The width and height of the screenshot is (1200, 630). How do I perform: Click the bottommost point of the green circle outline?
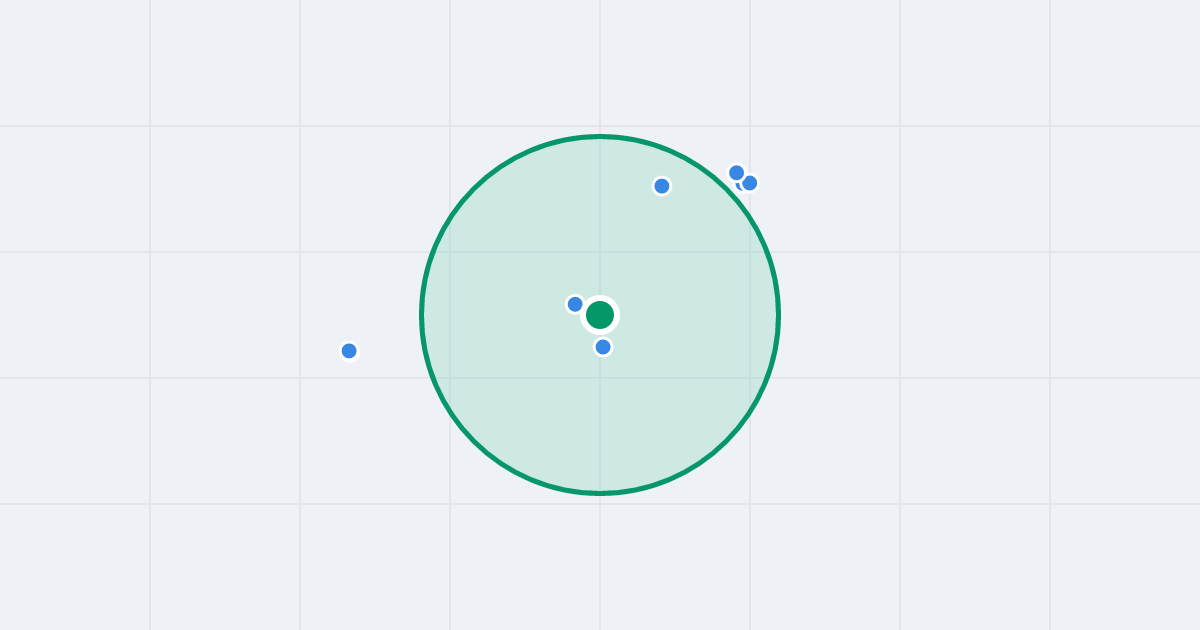[600, 493]
